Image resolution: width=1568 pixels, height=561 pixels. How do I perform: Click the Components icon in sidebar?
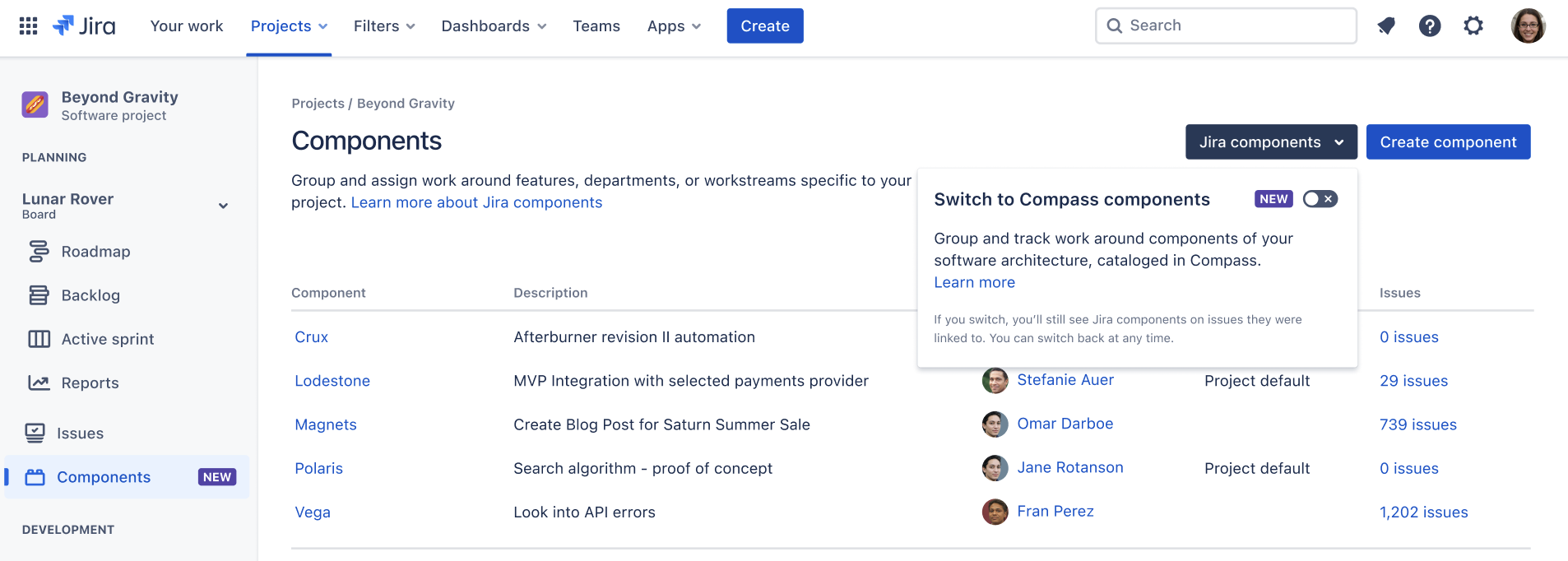[35, 477]
